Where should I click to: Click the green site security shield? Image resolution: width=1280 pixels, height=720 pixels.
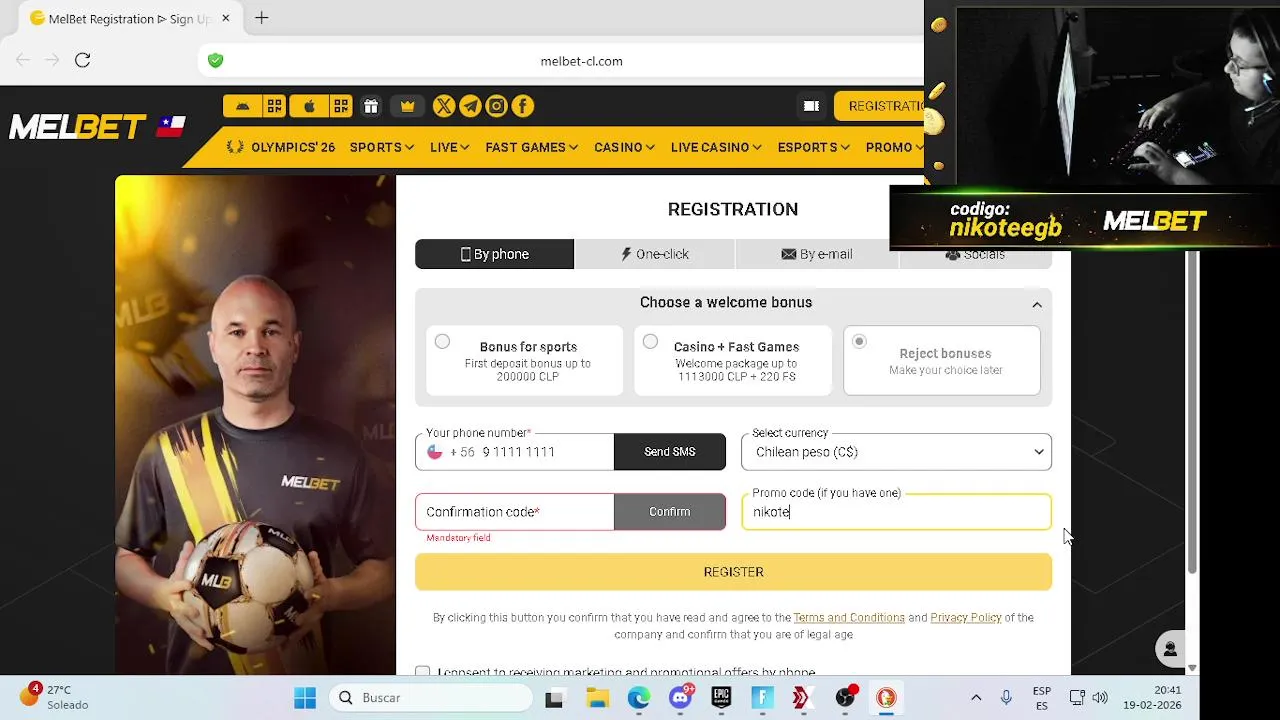(215, 61)
